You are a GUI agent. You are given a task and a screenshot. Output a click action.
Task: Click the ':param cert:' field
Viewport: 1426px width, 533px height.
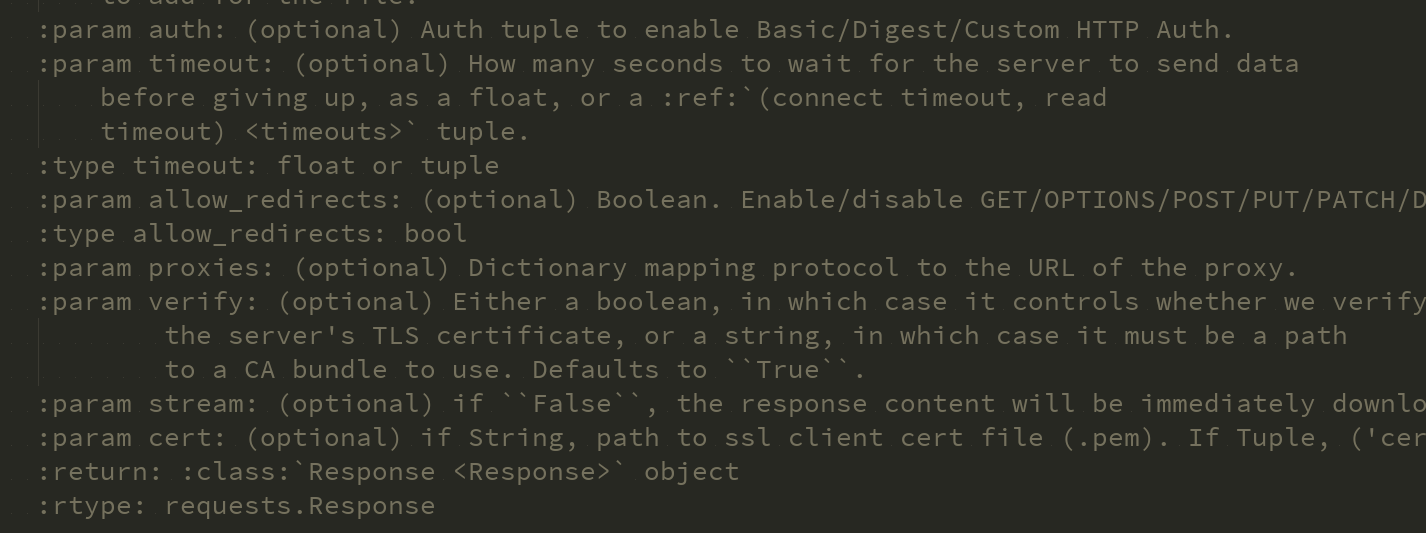point(133,438)
